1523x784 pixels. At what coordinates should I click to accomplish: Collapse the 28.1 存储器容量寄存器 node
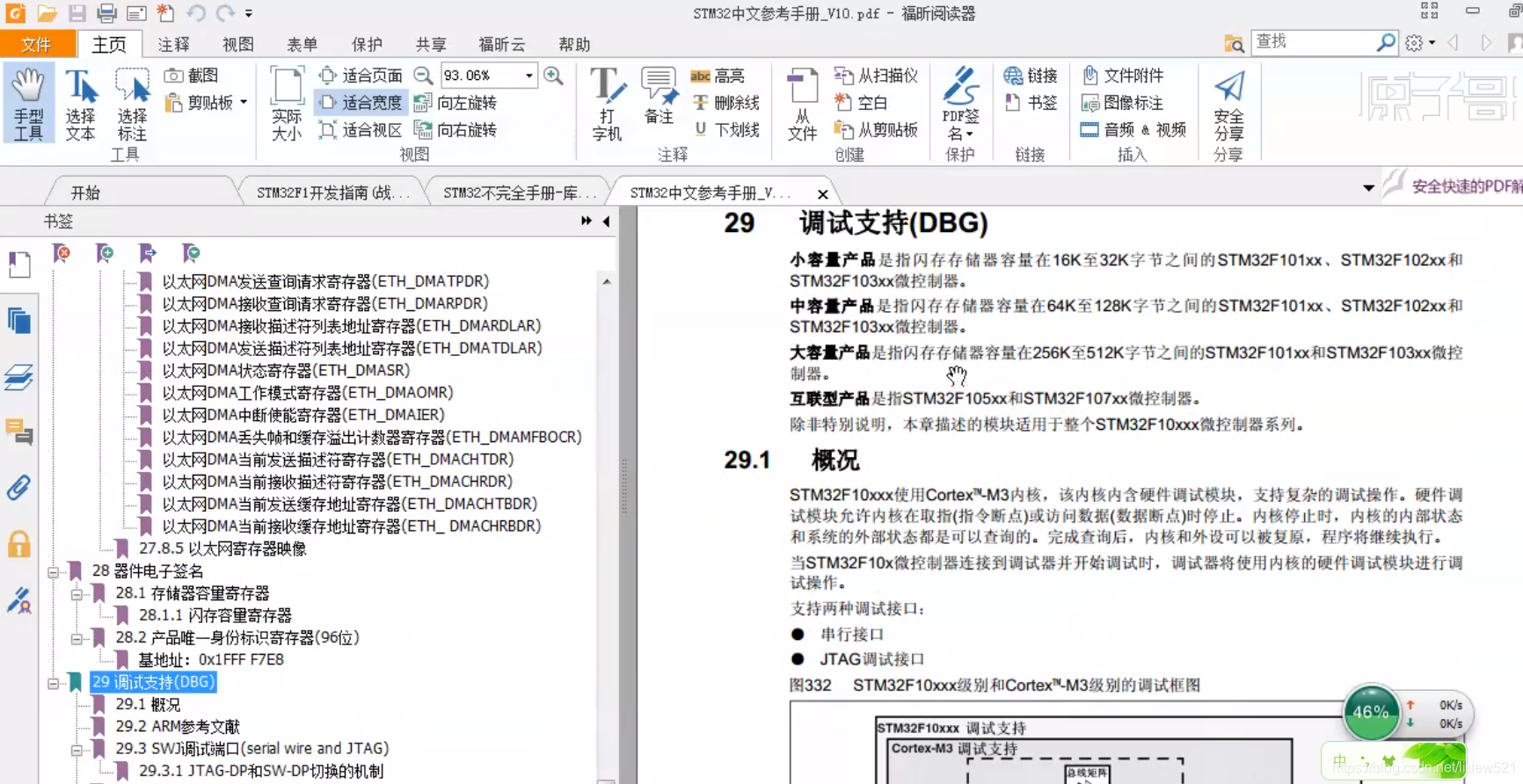point(77,594)
